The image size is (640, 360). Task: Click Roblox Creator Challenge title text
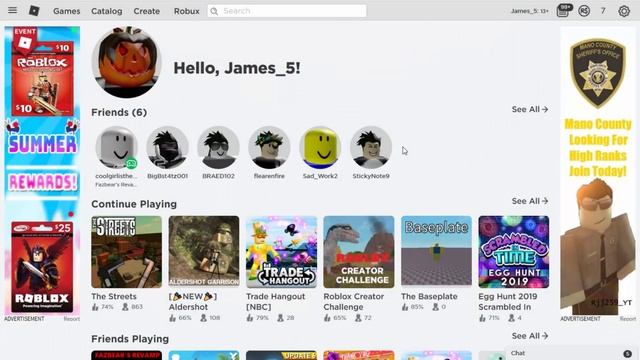(x=353, y=302)
